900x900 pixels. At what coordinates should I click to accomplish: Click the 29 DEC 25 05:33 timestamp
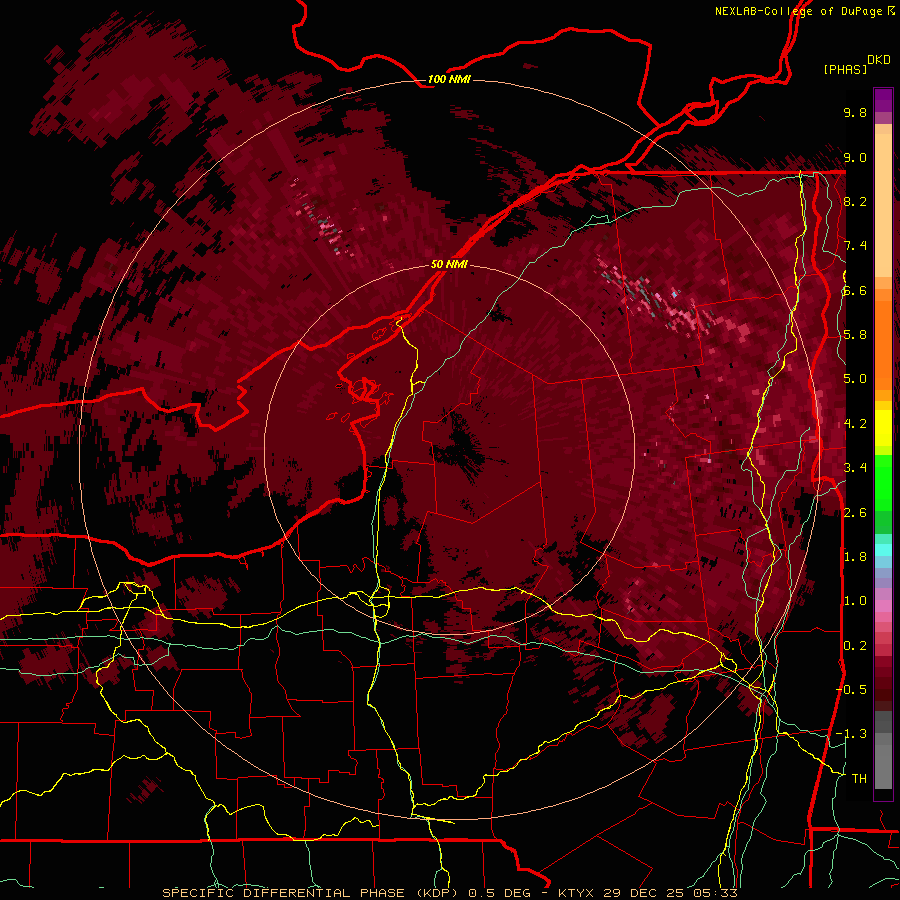pos(670,893)
